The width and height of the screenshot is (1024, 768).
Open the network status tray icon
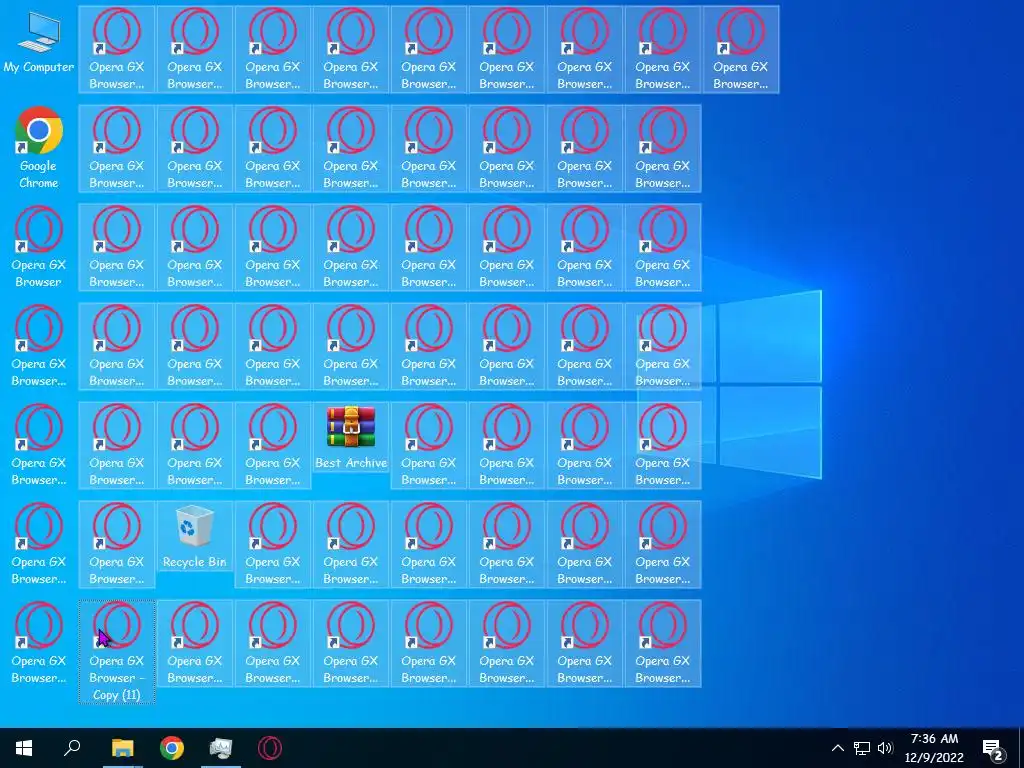[x=861, y=748]
